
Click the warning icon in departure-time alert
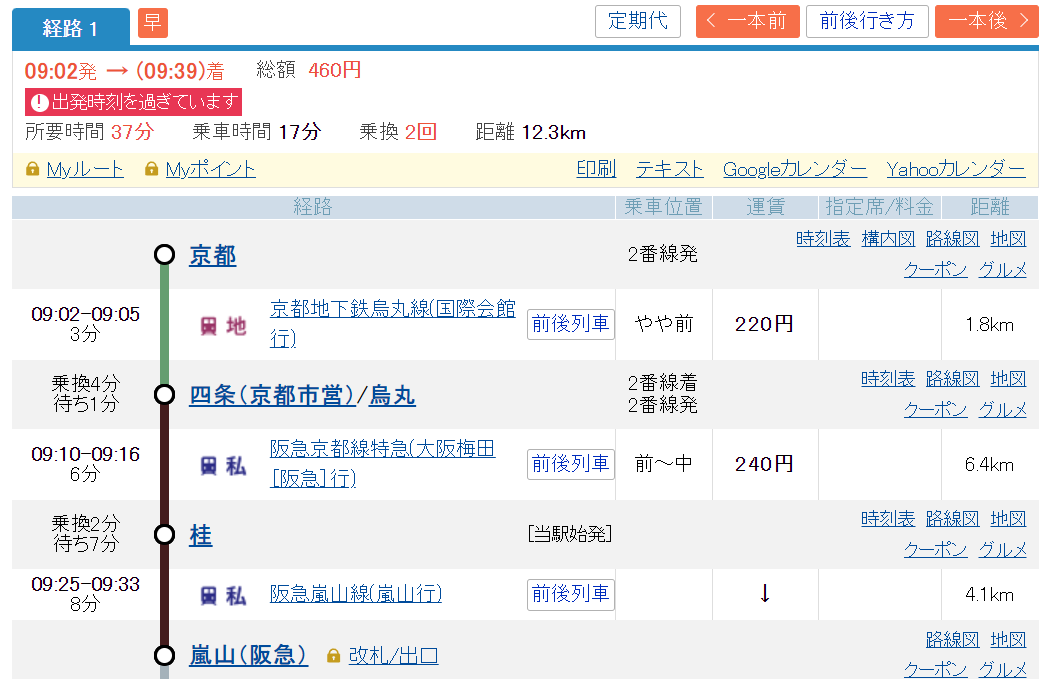(x=39, y=102)
